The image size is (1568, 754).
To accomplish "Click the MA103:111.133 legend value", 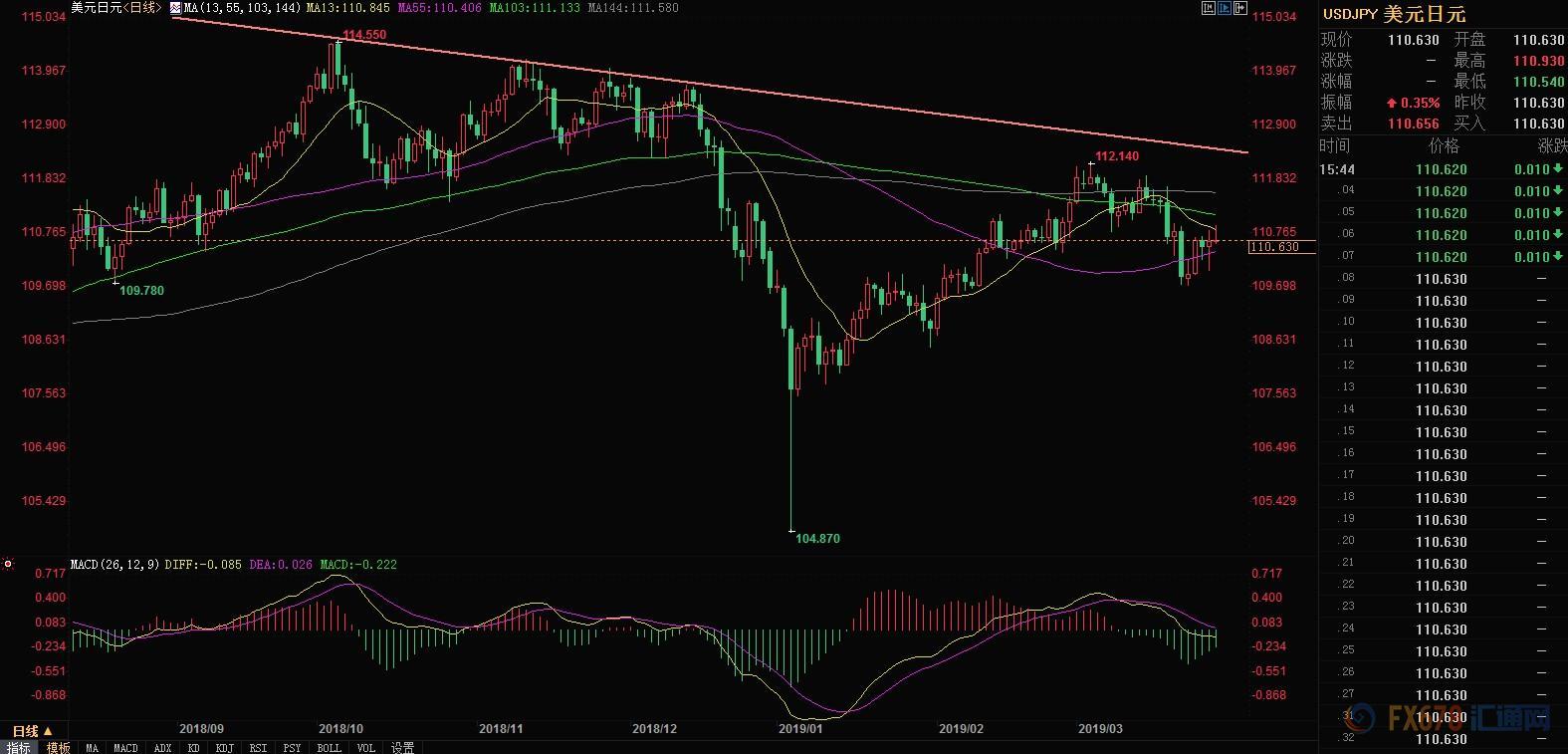I will pyautogui.click(x=536, y=8).
